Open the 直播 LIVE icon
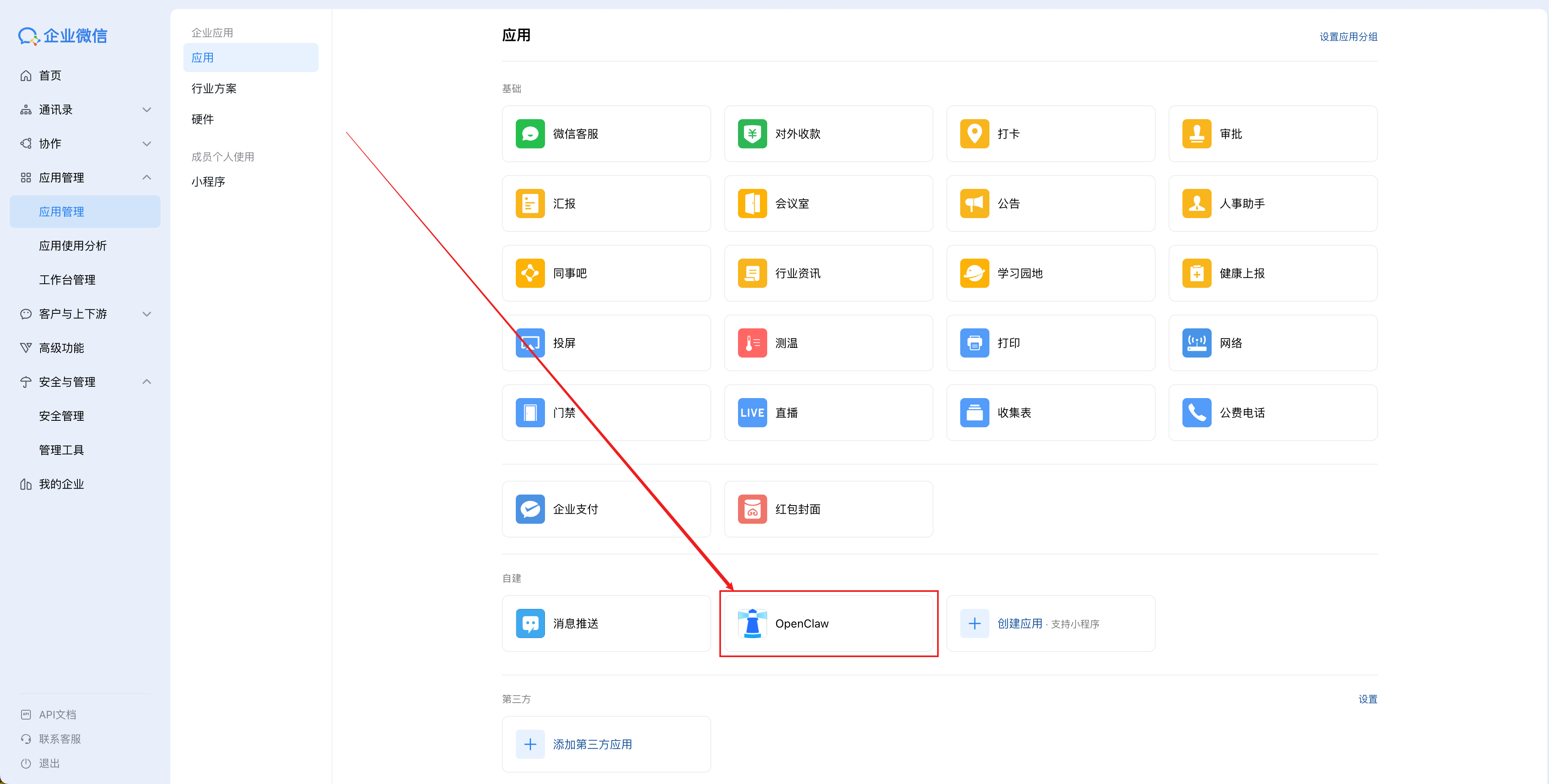This screenshot has height=784, width=1549. pos(752,412)
